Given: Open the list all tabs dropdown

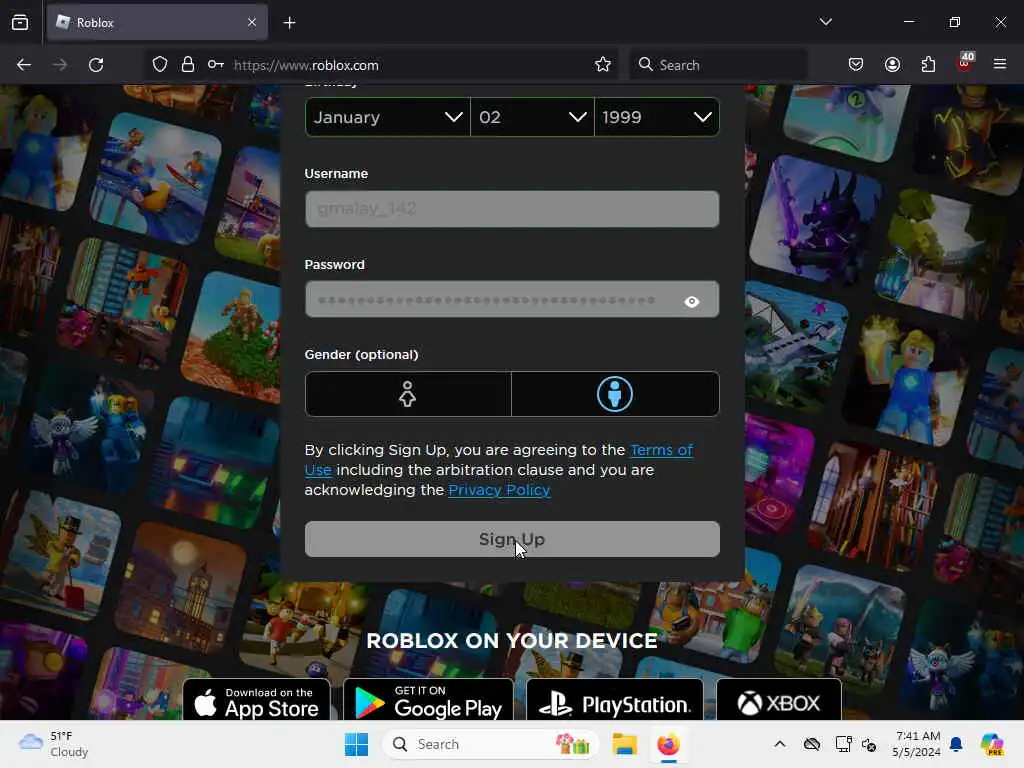Looking at the screenshot, I should (x=825, y=22).
